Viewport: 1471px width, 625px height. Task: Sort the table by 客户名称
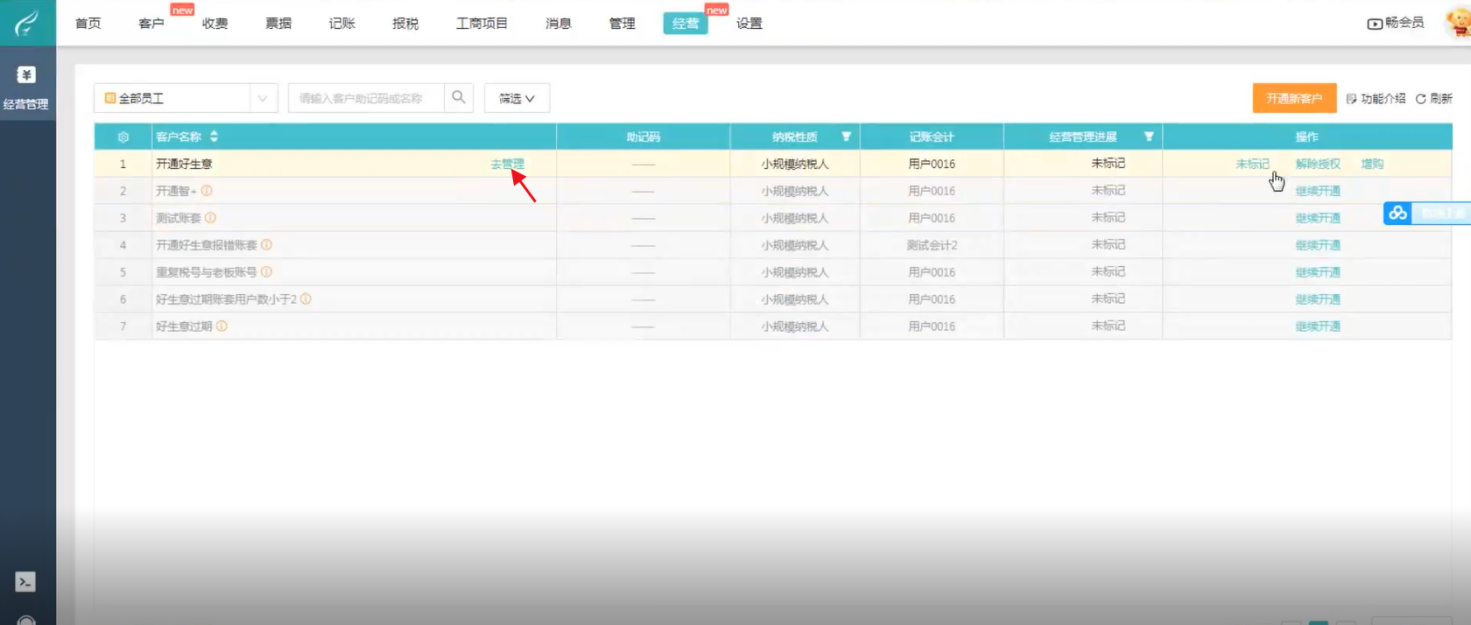[214, 137]
